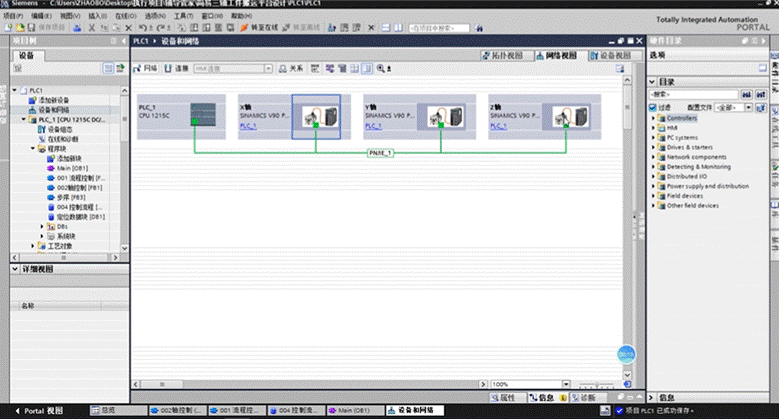Click the new project icon
The image size is (779, 419).
[x=8, y=28]
